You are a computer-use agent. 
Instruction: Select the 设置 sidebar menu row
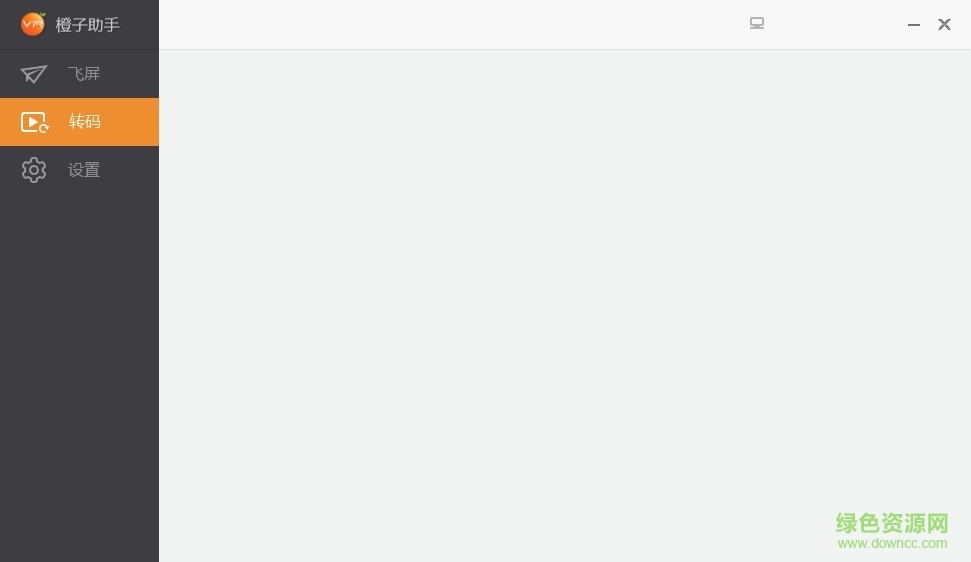(x=79, y=170)
